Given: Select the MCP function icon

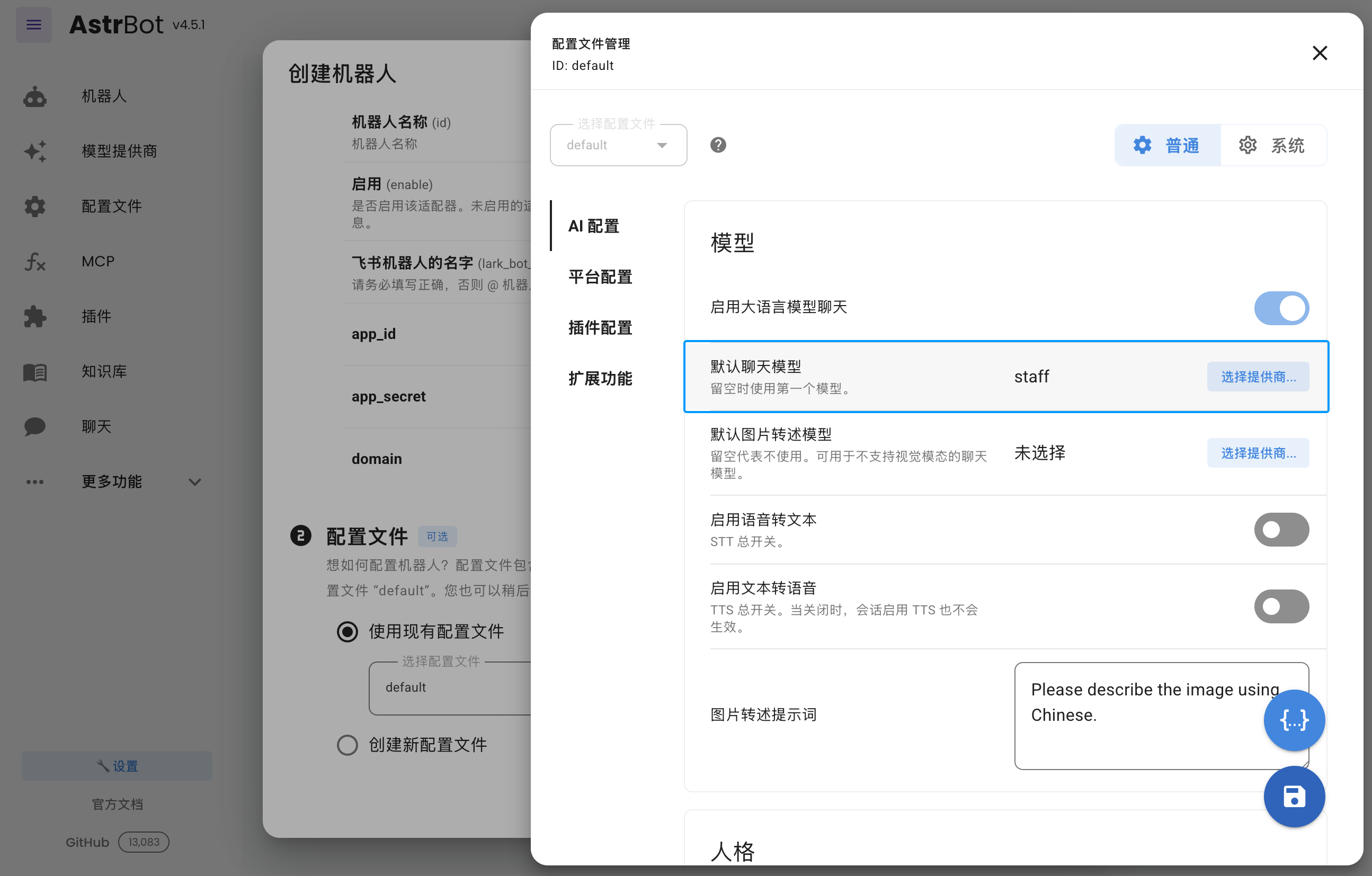Looking at the screenshot, I should [x=34, y=262].
